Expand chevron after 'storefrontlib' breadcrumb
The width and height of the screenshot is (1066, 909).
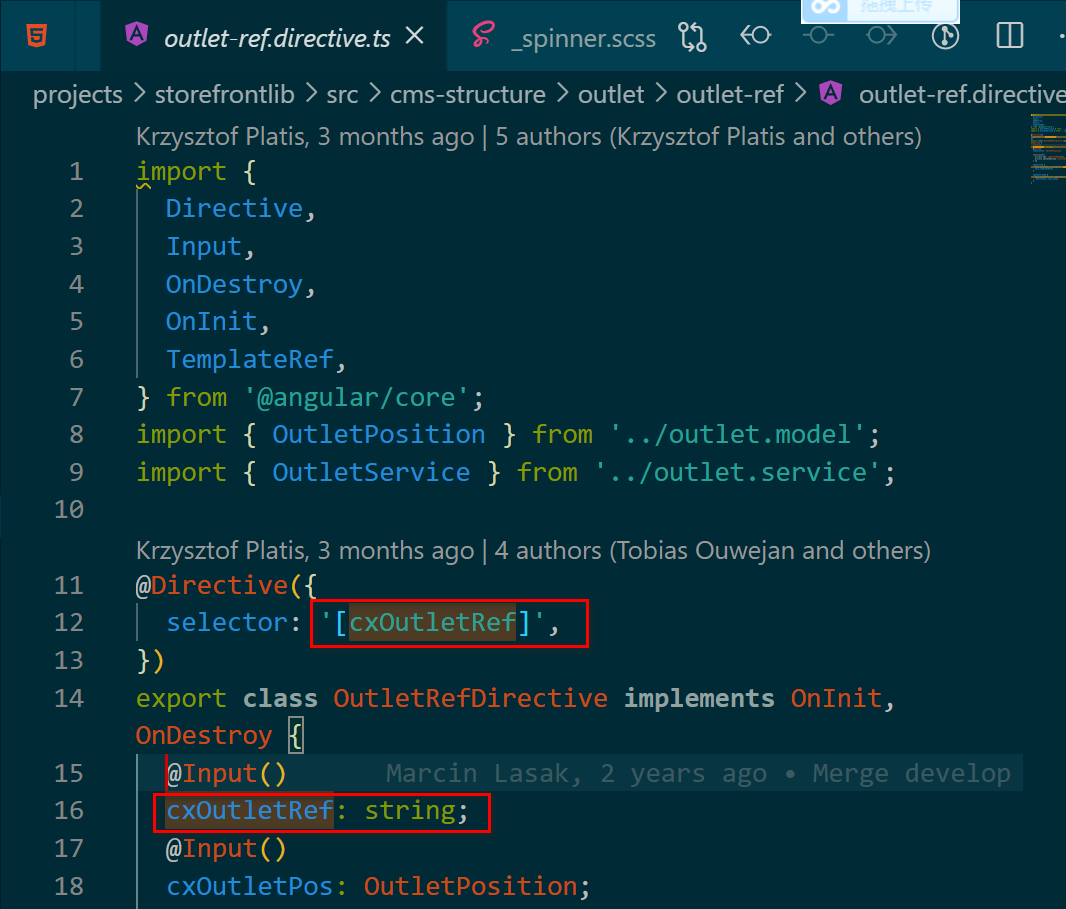pyautogui.click(x=311, y=93)
